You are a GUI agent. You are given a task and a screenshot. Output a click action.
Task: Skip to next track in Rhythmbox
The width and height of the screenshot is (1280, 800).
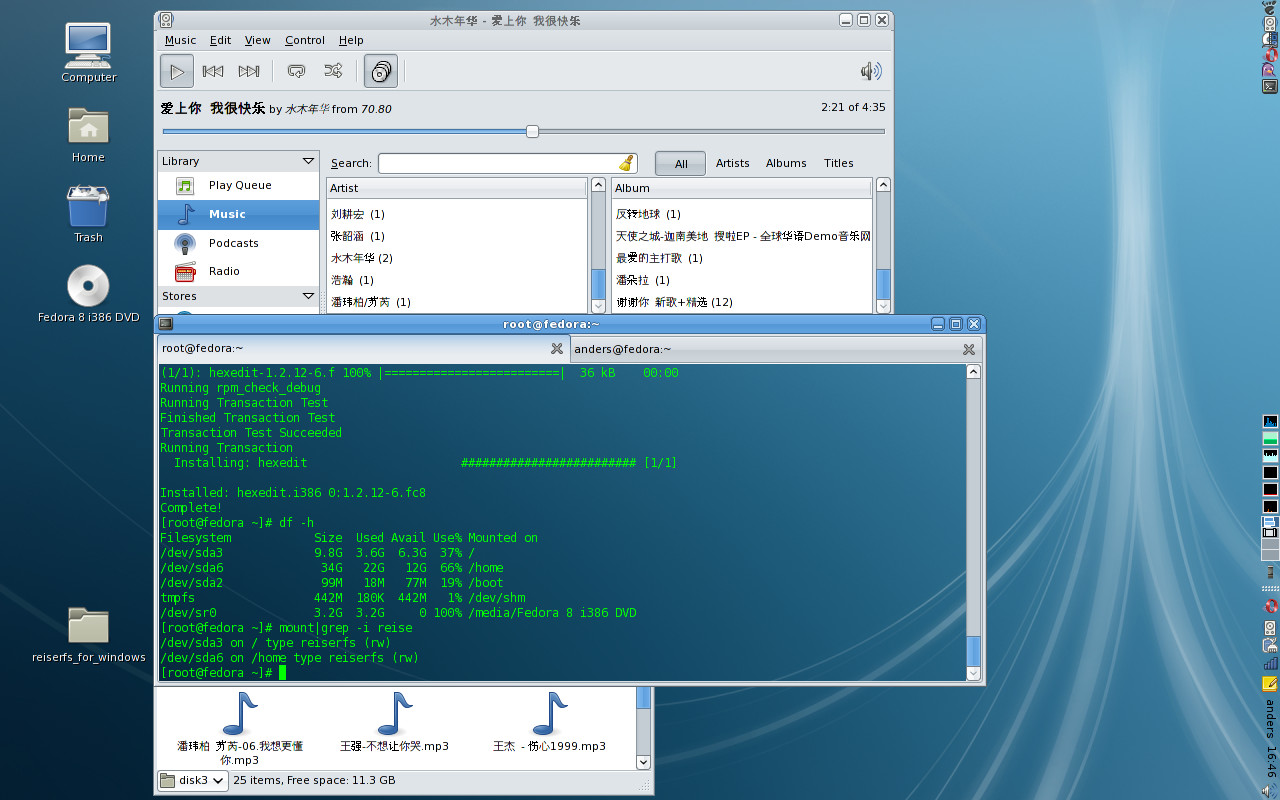[249, 71]
